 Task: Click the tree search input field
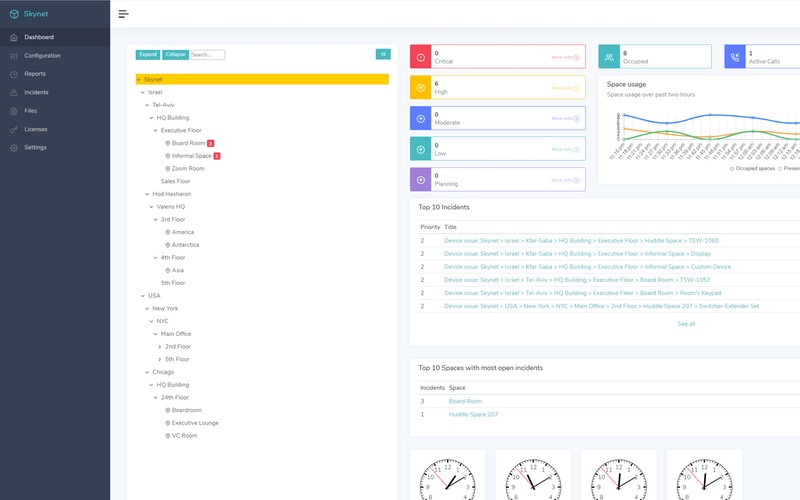point(207,55)
